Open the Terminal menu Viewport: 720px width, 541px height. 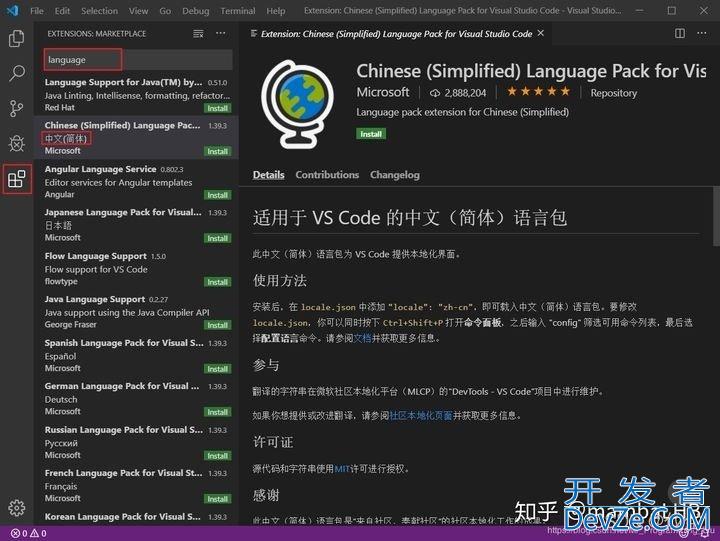237,11
